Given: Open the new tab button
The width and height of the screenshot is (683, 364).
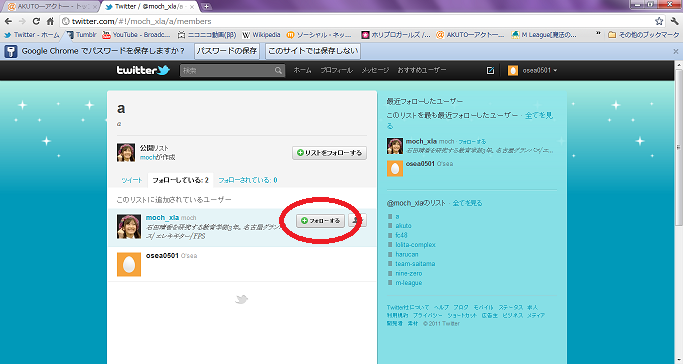Looking at the screenshot, I should 206,7.
